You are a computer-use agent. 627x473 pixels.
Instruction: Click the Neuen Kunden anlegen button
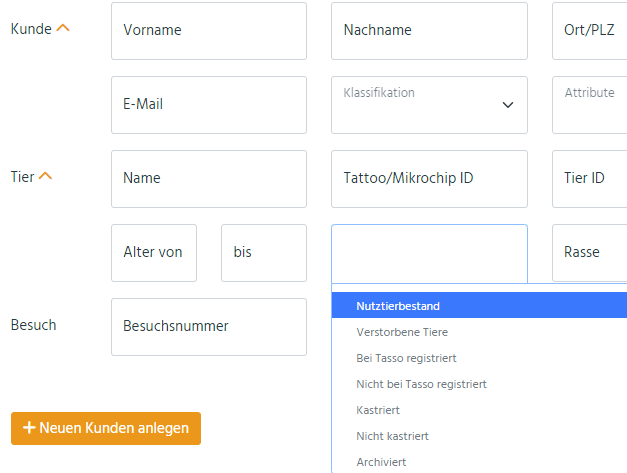(x=106, y=428)
